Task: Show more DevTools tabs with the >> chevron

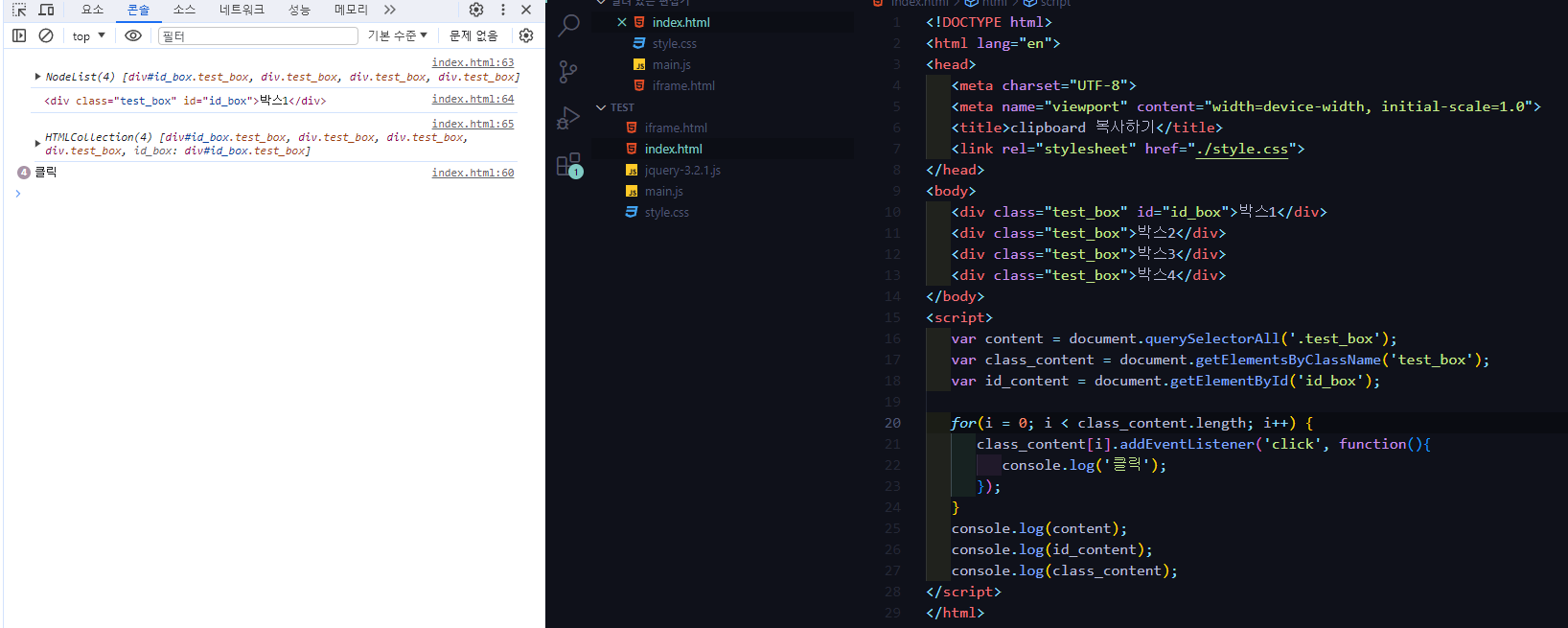Action: coord(390,10)
